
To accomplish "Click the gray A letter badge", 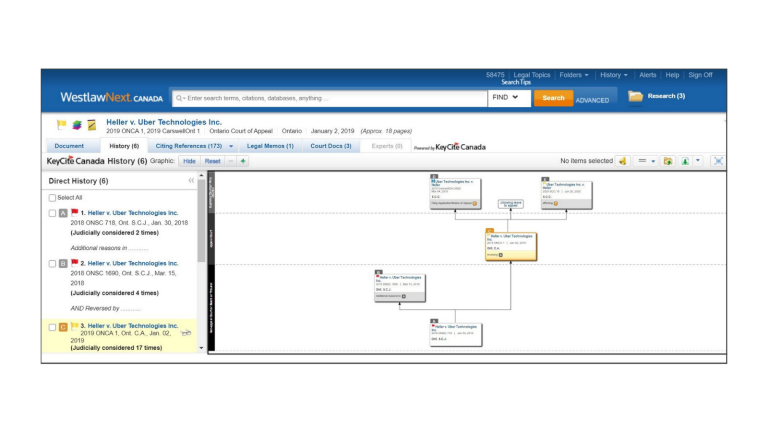I will pos(63,213).
